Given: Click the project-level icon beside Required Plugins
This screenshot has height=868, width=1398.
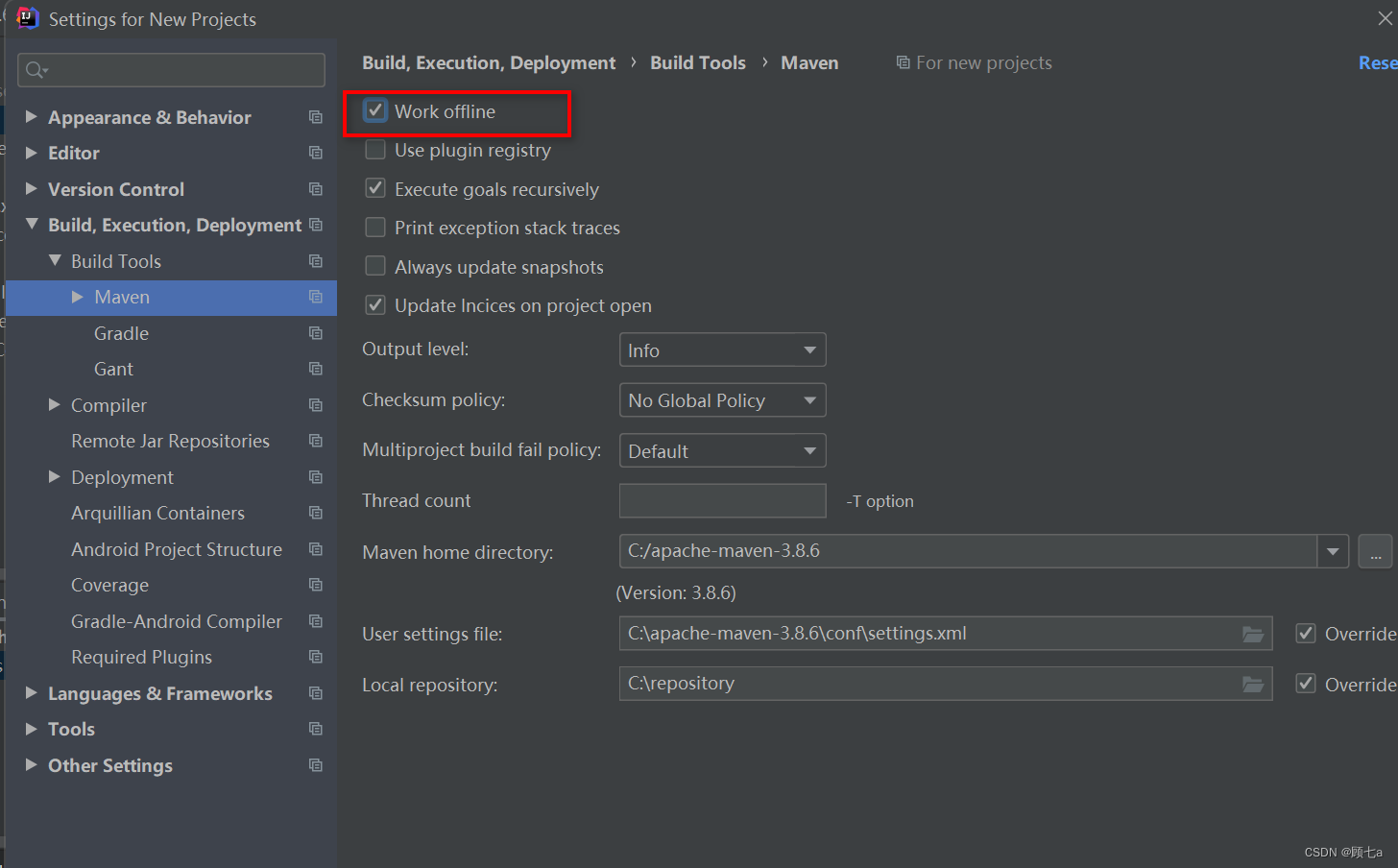Looking at the screenshot, I should [315, 657].
